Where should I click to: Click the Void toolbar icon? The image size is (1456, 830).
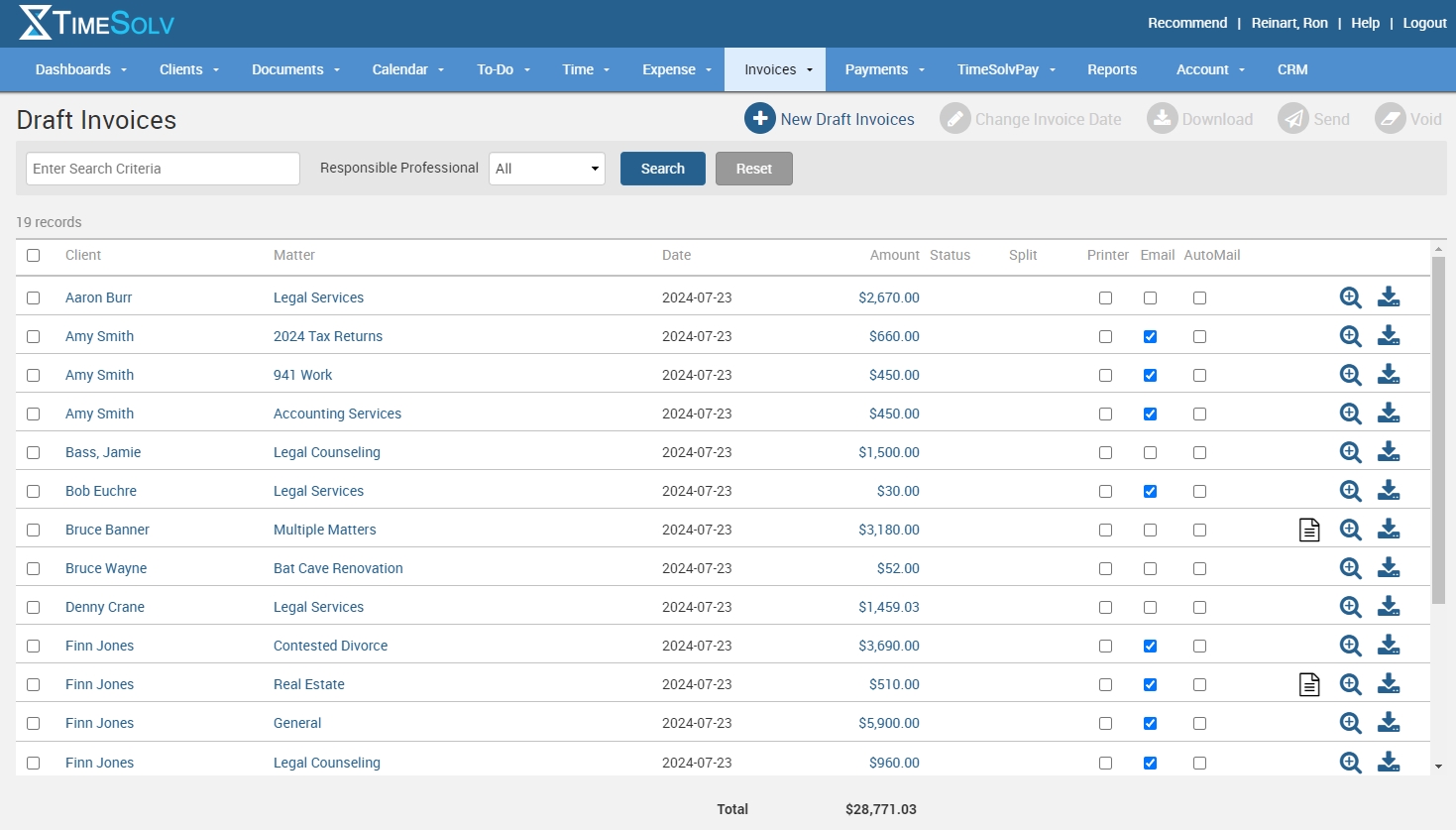coord(1409,118)
